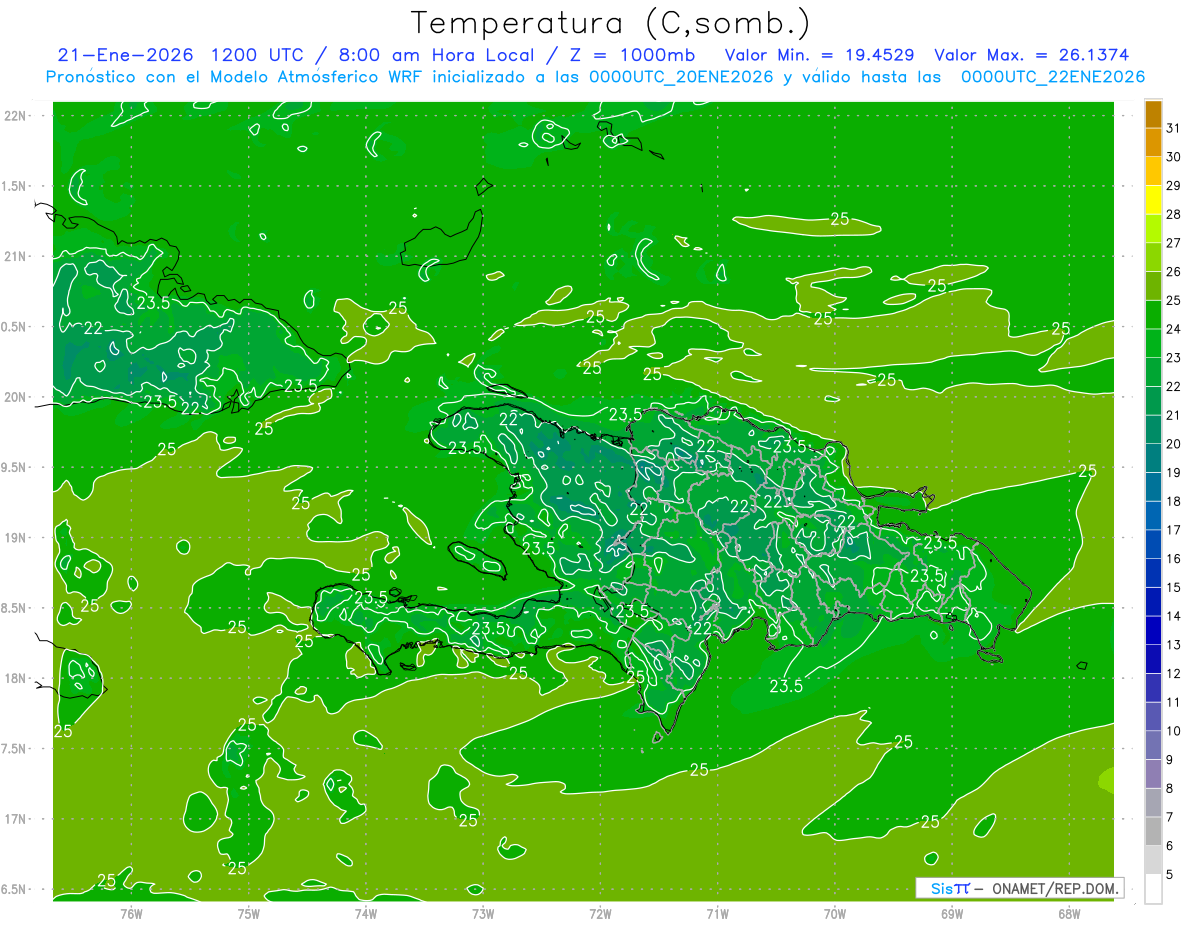This screenshot has height=927, width=1200.
Task: Click the "76W" longitude axis label
Action: [131, 913]
